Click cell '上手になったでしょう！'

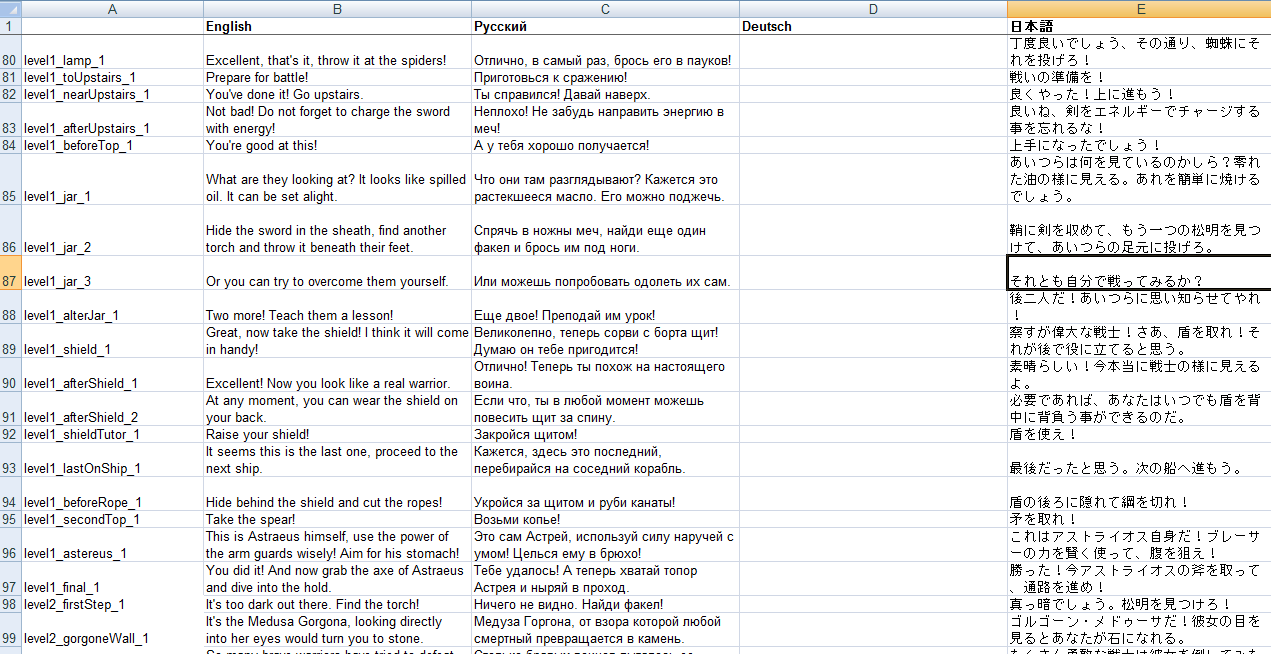coord(1139,145)
